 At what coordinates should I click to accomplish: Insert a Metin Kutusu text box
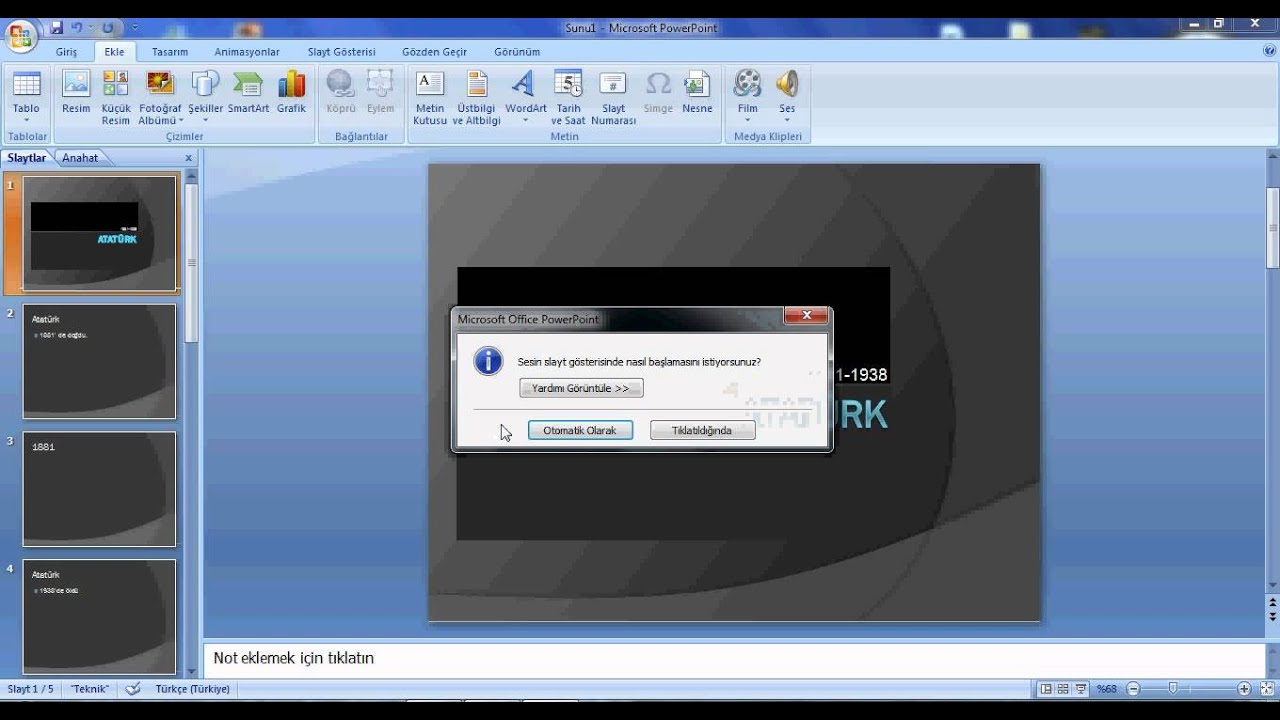pyautogui.click(x=430, y=85)
